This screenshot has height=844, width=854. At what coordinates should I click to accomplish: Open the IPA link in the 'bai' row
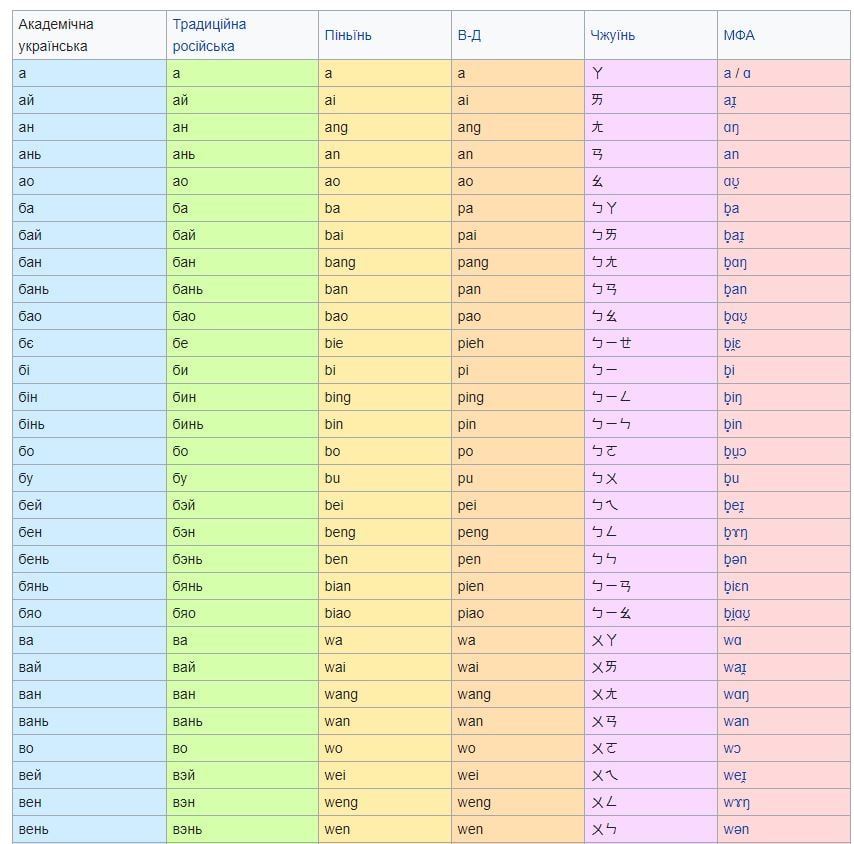pos(735,235)
